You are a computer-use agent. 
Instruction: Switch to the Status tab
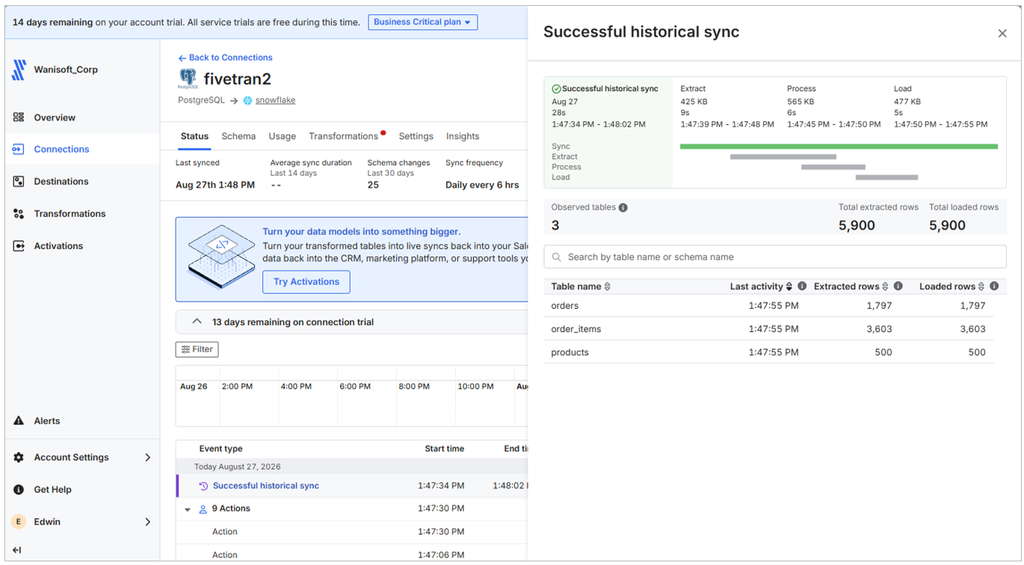(195, 136)
